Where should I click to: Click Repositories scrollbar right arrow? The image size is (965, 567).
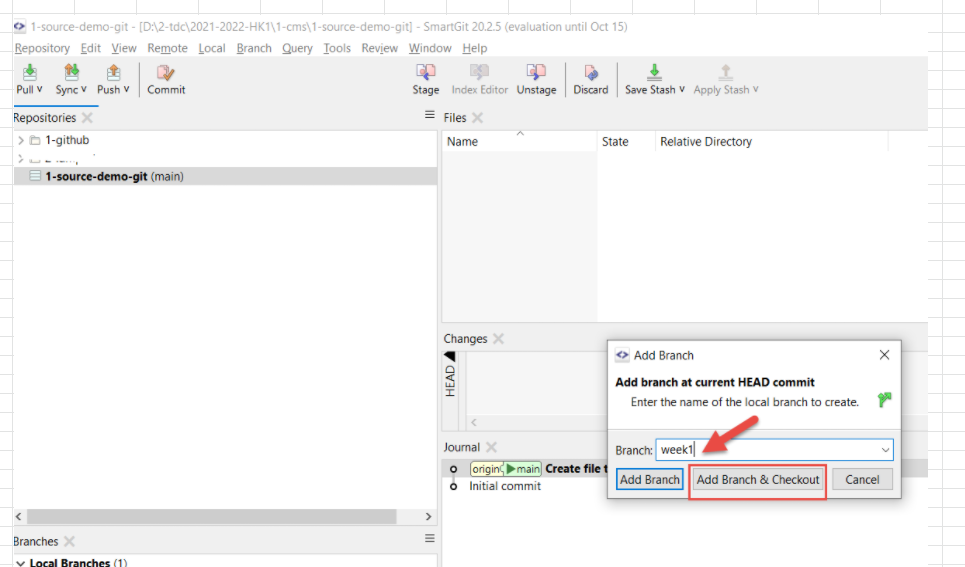point(428,517)
